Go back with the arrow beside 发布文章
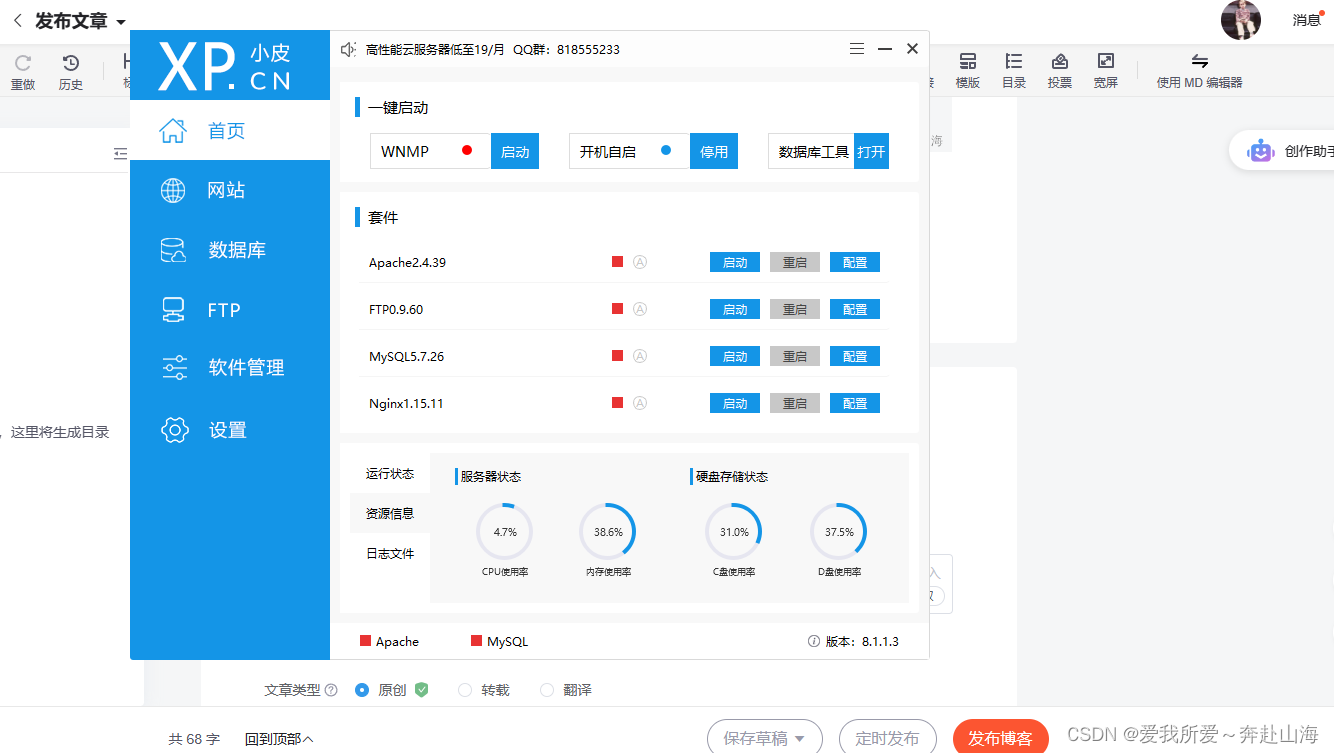The height and width of the screenshot is (753, 1334). (17, 21)
